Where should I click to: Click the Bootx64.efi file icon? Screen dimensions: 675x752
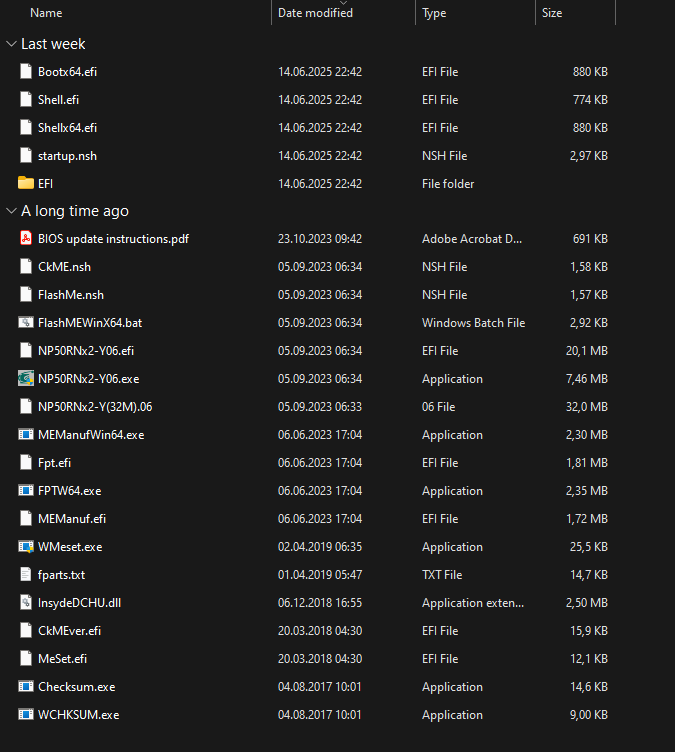click(26, 71)
